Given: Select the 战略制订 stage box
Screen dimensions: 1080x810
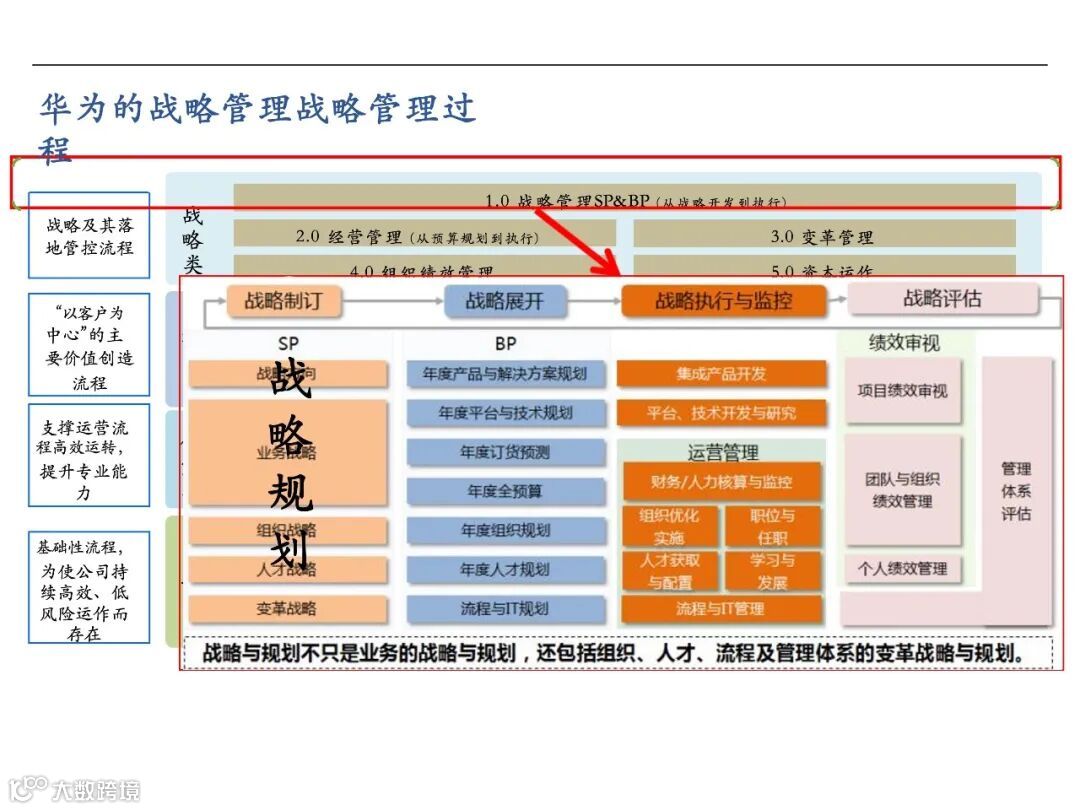Looking at the screenshot, I should (284, 301).
